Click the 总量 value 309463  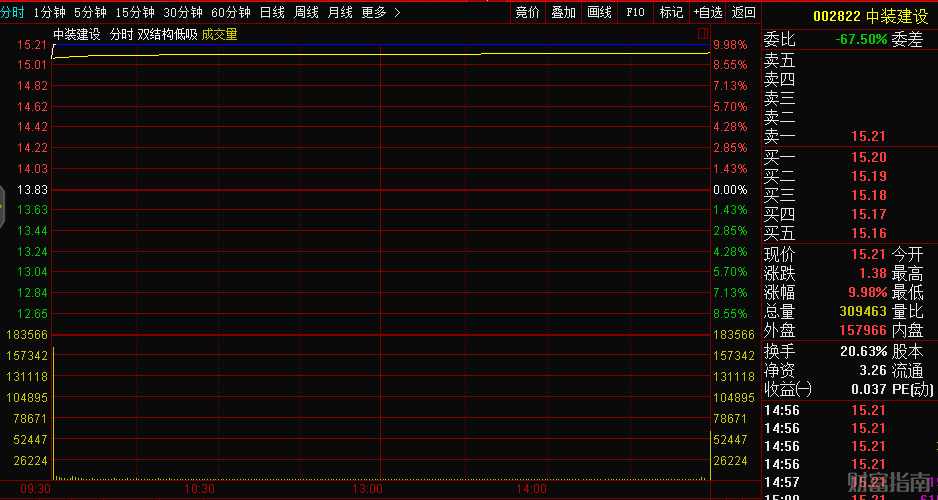click(x=863, y=311)
